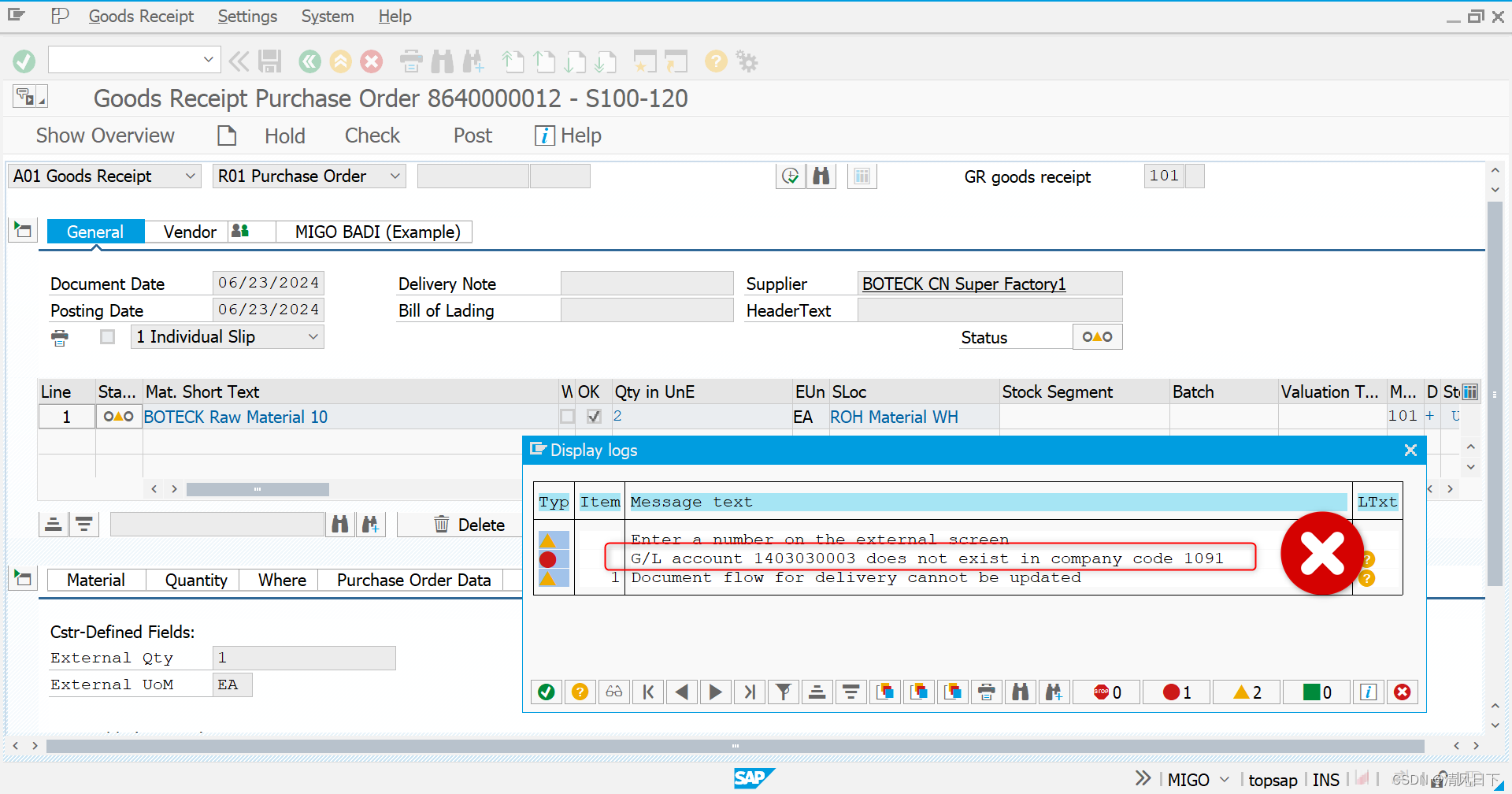
Task: Open the Help menu
Action: [395, 17]
